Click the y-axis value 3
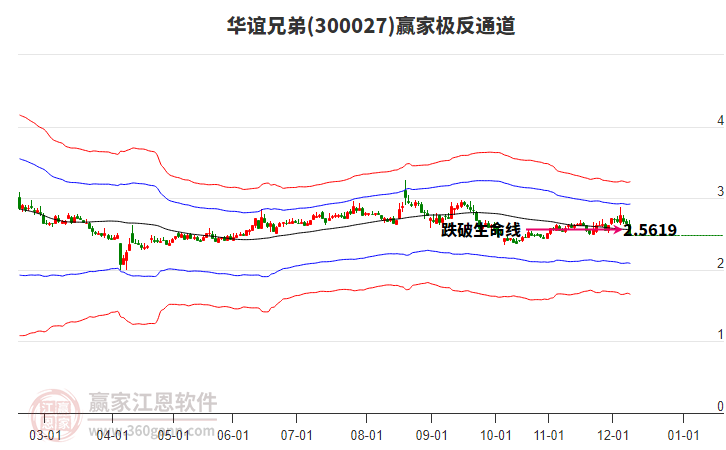Screen dimensions: 726x450 [x=720, y=191]
